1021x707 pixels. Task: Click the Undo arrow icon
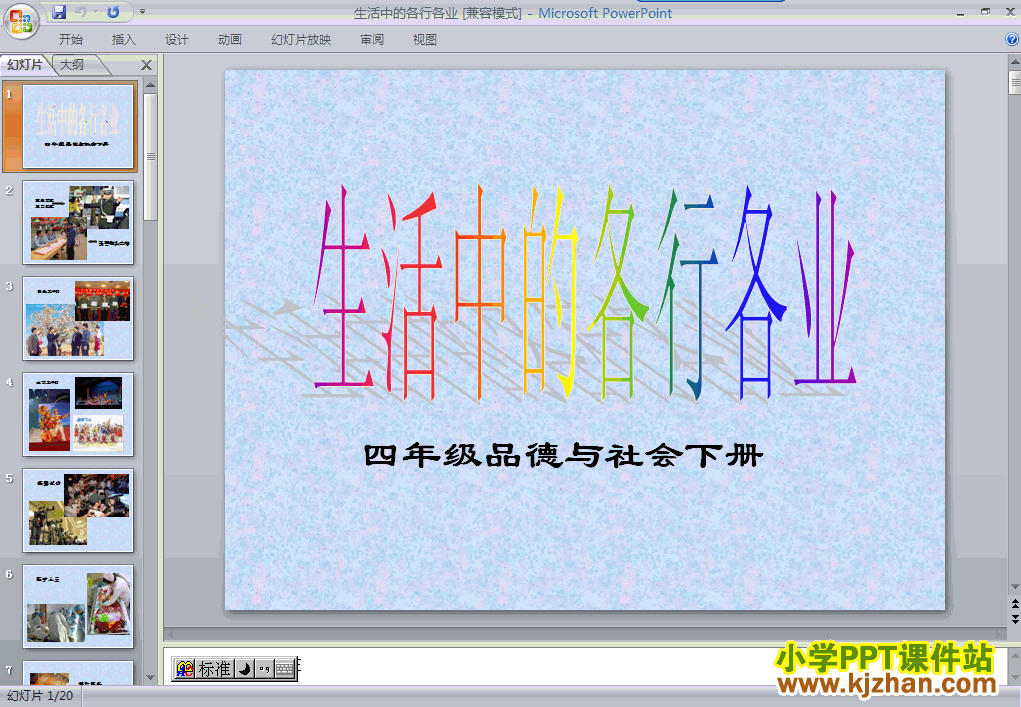pos(81,12)
